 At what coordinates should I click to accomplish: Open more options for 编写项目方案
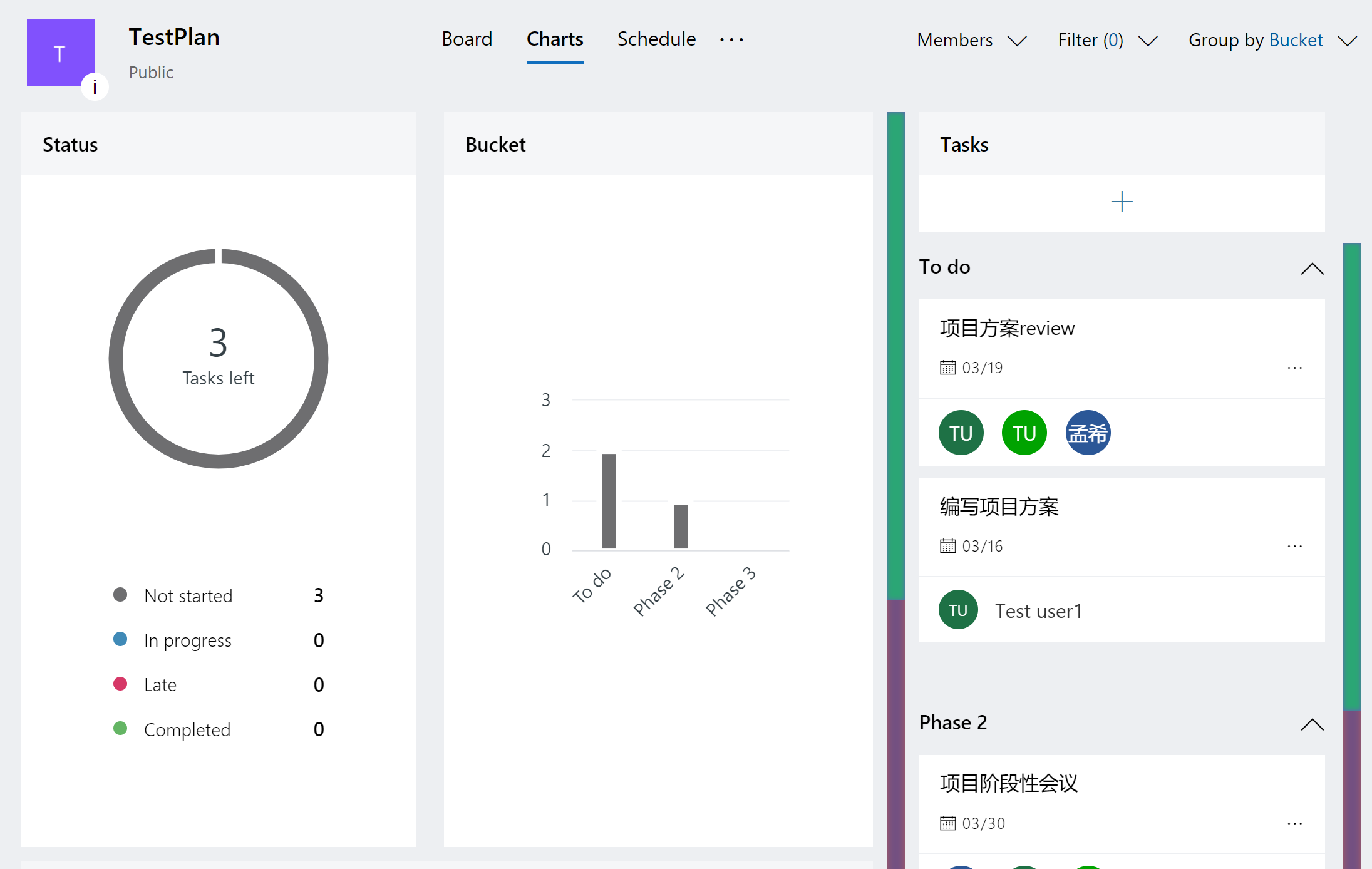point(1296,545)
